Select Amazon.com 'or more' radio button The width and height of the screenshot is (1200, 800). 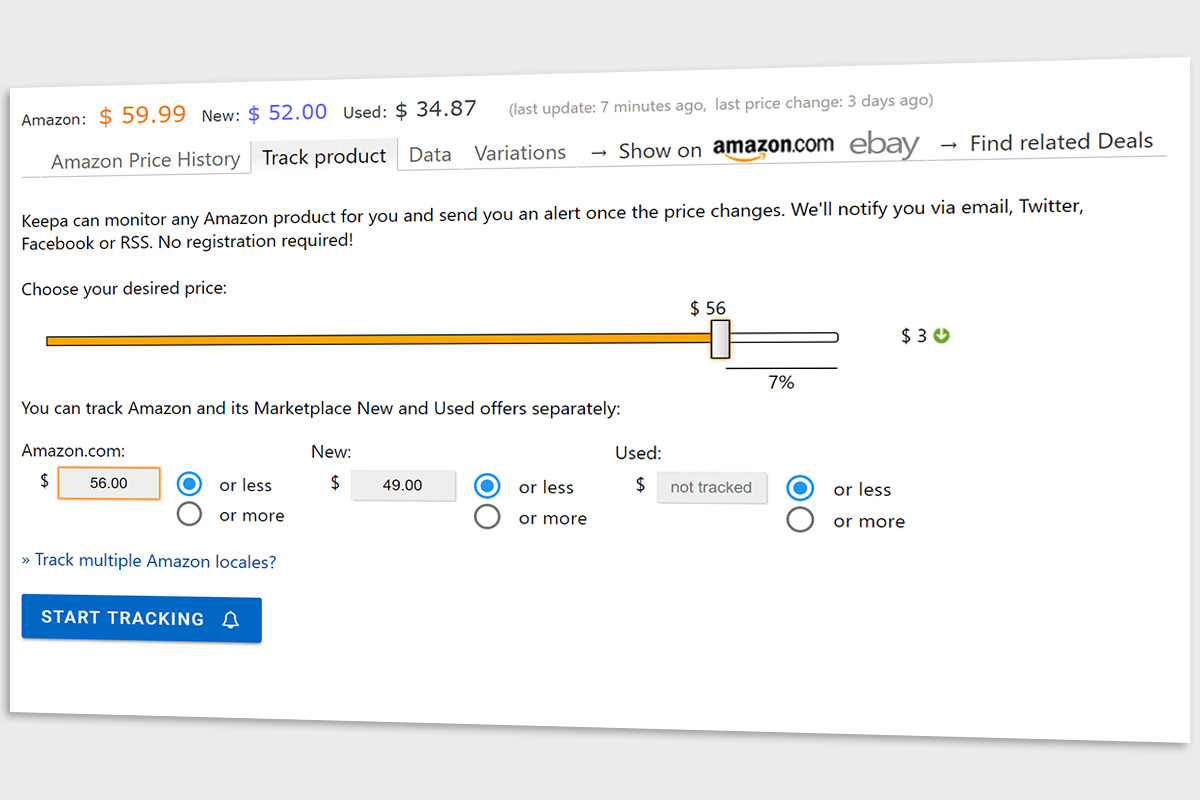coord(190,515)
